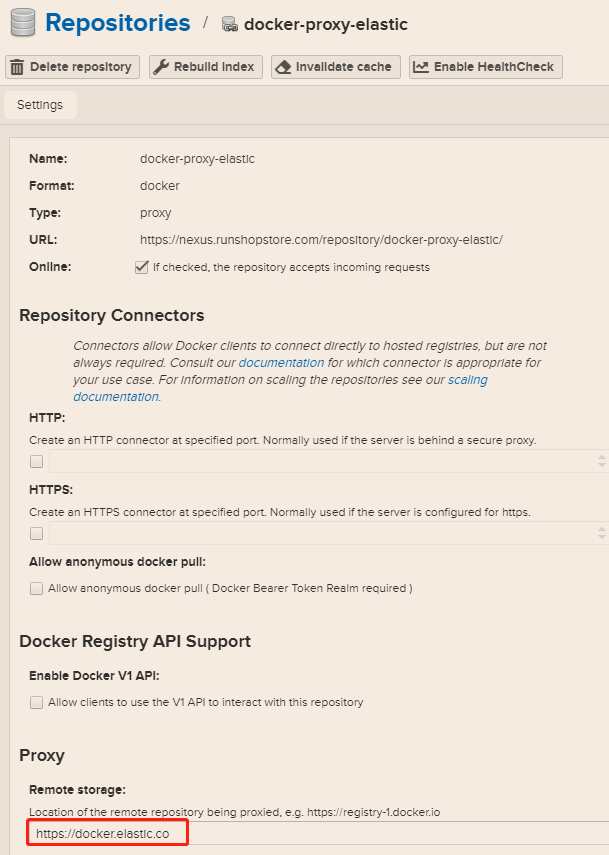Screen dimensions: 609x855
Task: Decrease the HTTPS port with down arrow
Action: [x=602, y=538]
